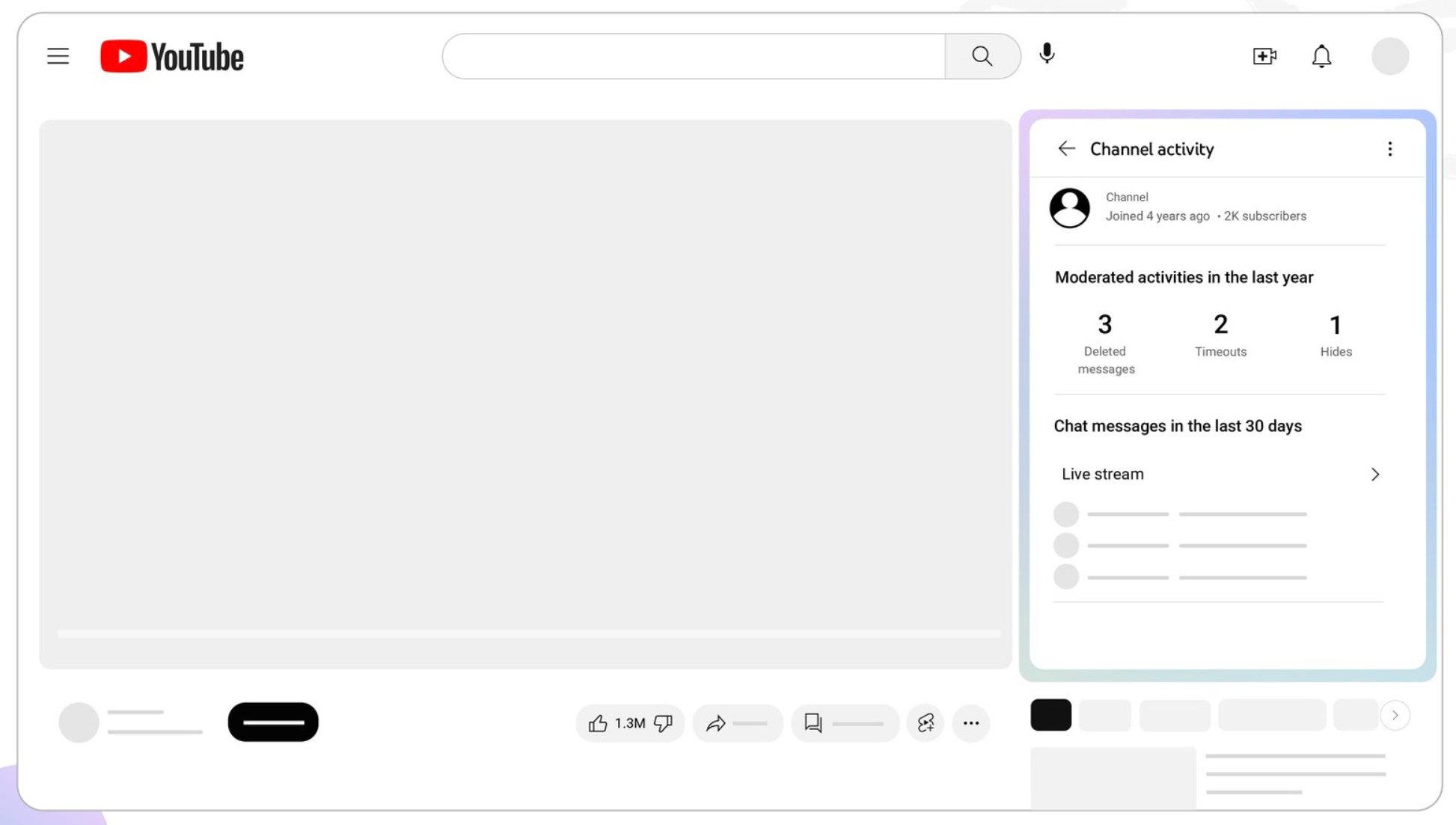This screenshot has width=1456, height=825.
Task: Click the black subscribe pill button
Action: click(x=273, y=722)
